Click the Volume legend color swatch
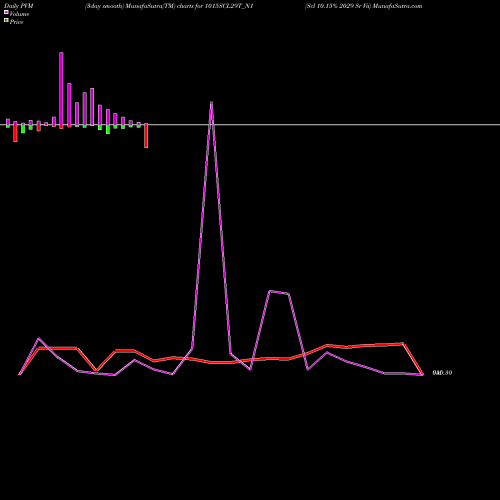Viewport: 500px width, 500px height. pos(6,12)
